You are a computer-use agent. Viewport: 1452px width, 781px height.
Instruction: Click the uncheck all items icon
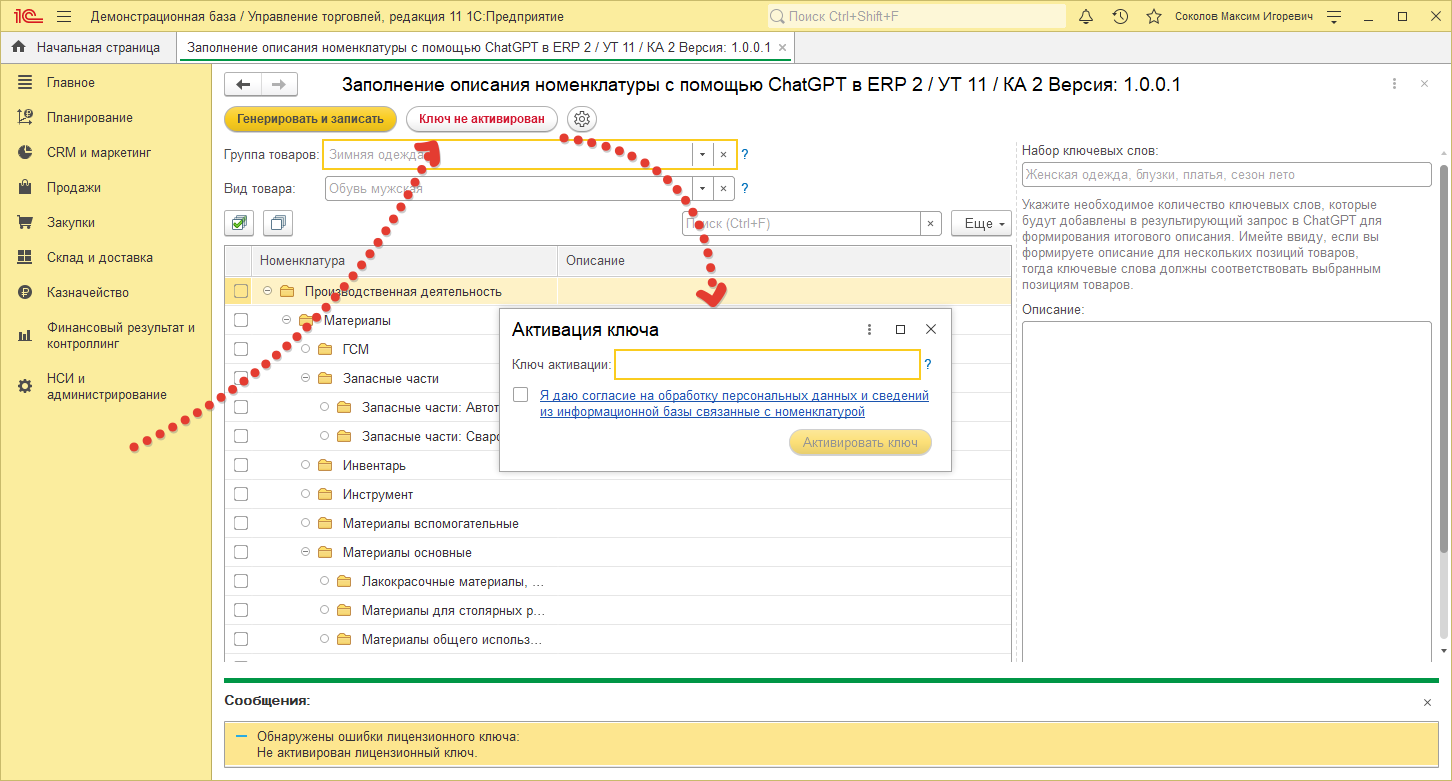(279, 223)
